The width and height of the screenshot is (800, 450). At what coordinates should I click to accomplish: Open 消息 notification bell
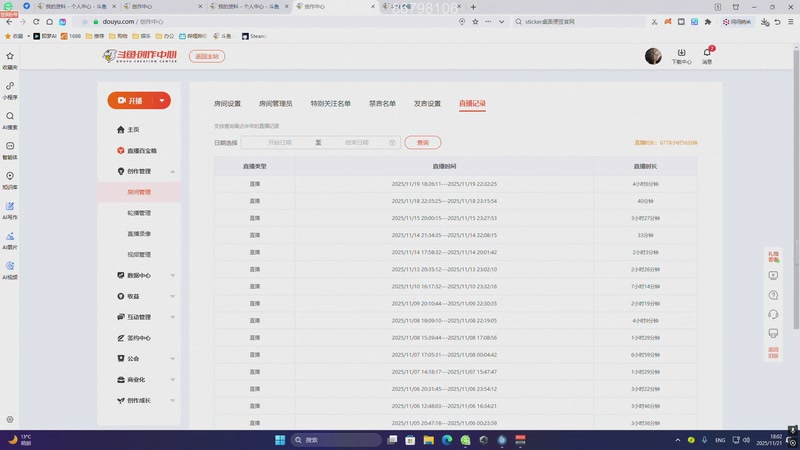(x=707, y=56)
